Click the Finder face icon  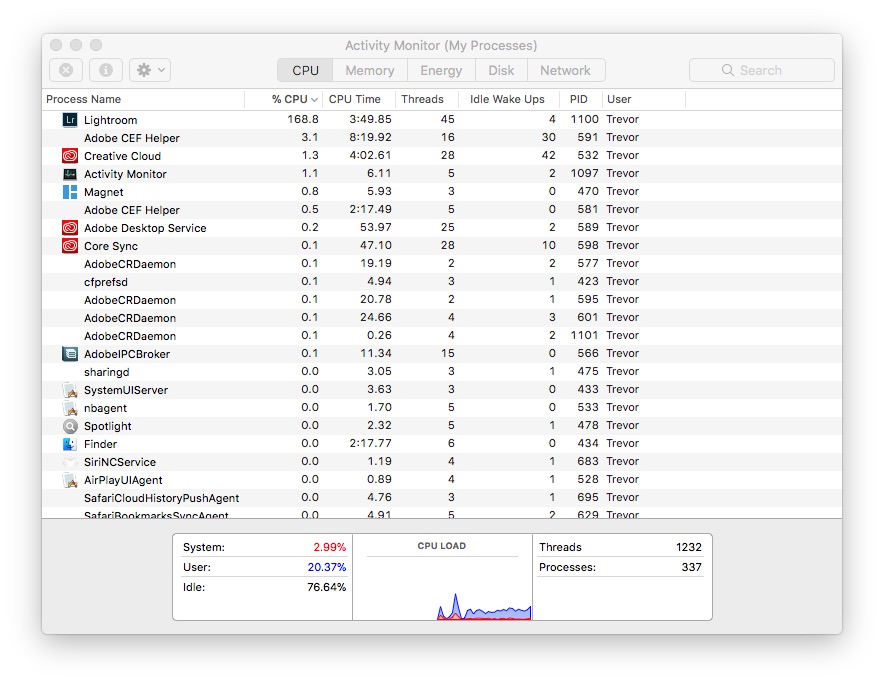coord(70,444)
